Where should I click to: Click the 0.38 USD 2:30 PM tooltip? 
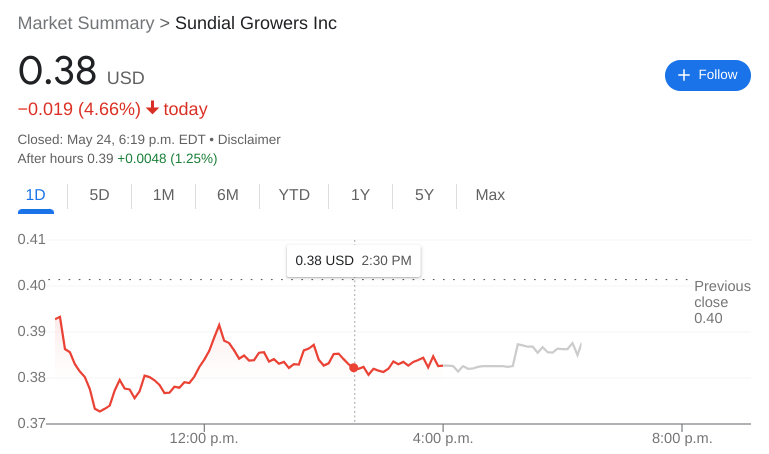tap(353, 260)
